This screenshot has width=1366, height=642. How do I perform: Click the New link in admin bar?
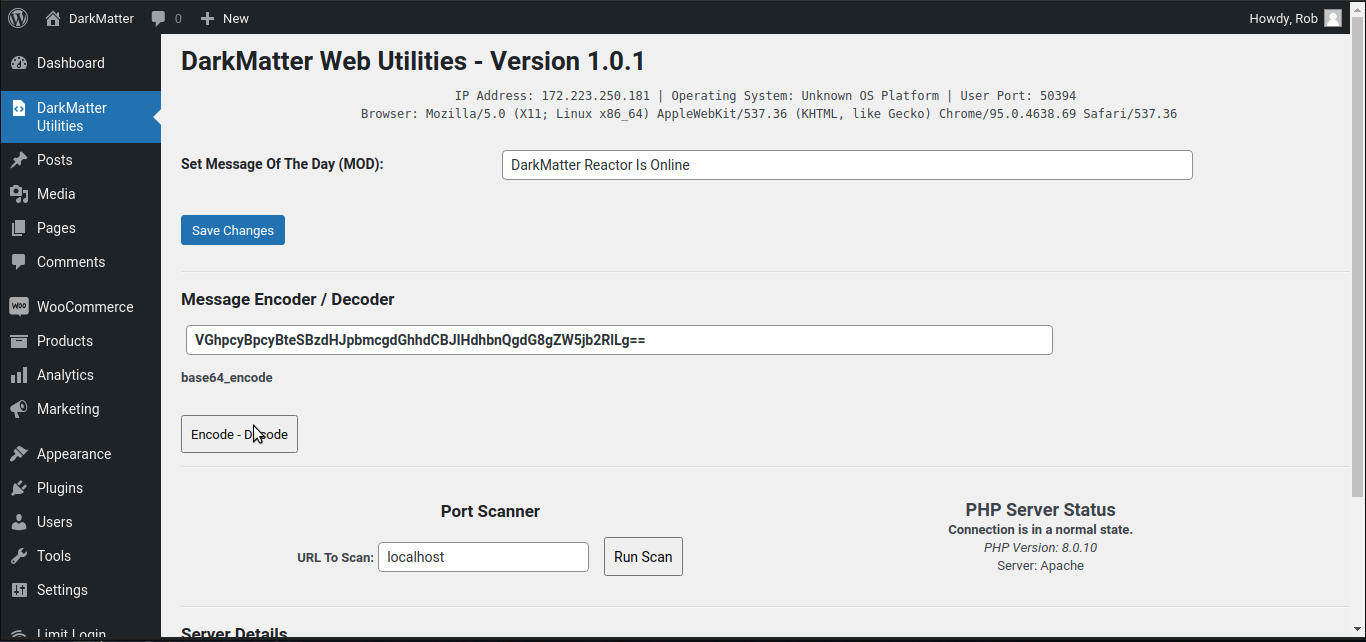point(225,18)
